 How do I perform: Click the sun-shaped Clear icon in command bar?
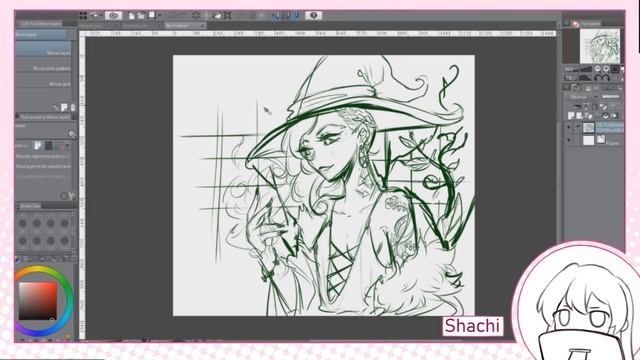click(x=196, y=16)
